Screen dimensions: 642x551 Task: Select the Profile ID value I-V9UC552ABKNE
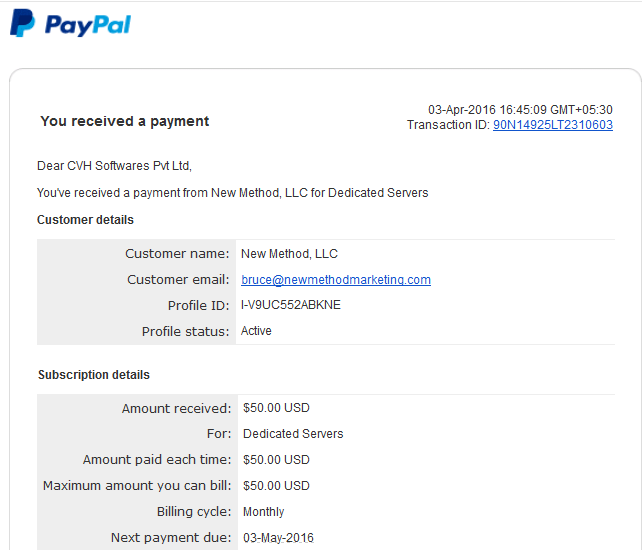click(291, 305)
